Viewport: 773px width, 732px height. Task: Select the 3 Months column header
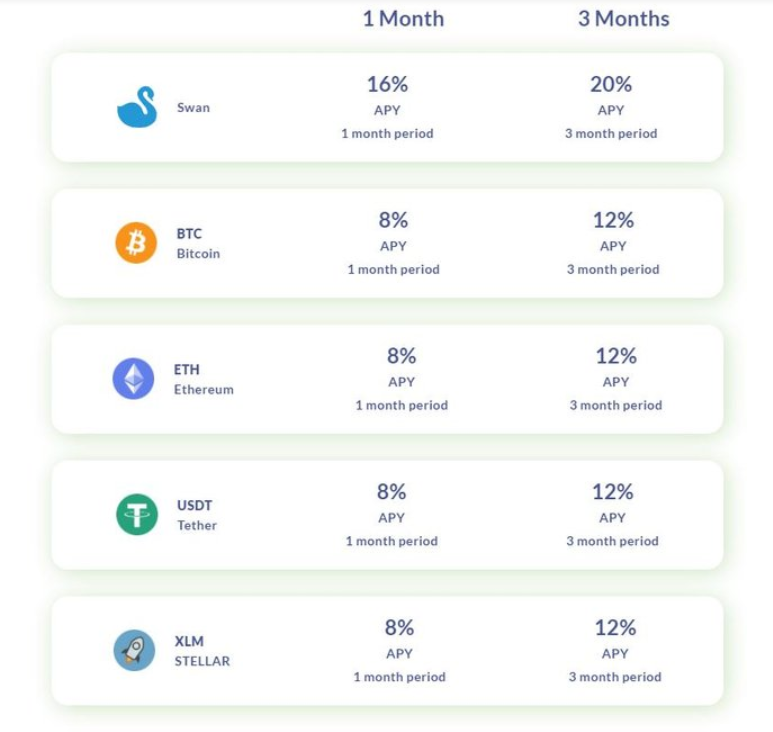point(623,19)
